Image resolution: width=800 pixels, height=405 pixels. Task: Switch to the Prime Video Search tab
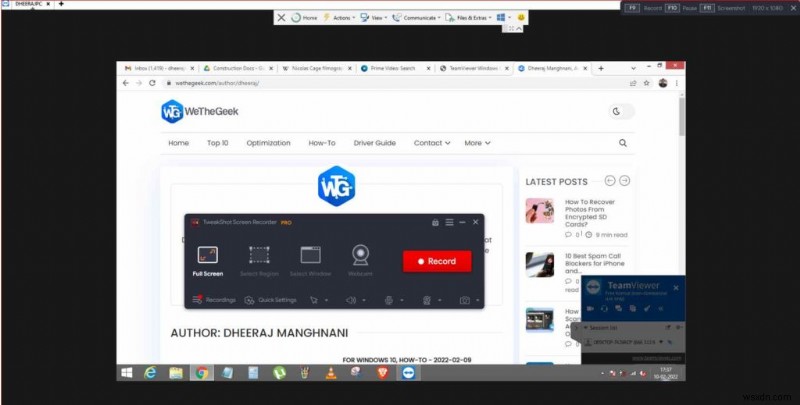pyautogui.click(x=393, y=69)
